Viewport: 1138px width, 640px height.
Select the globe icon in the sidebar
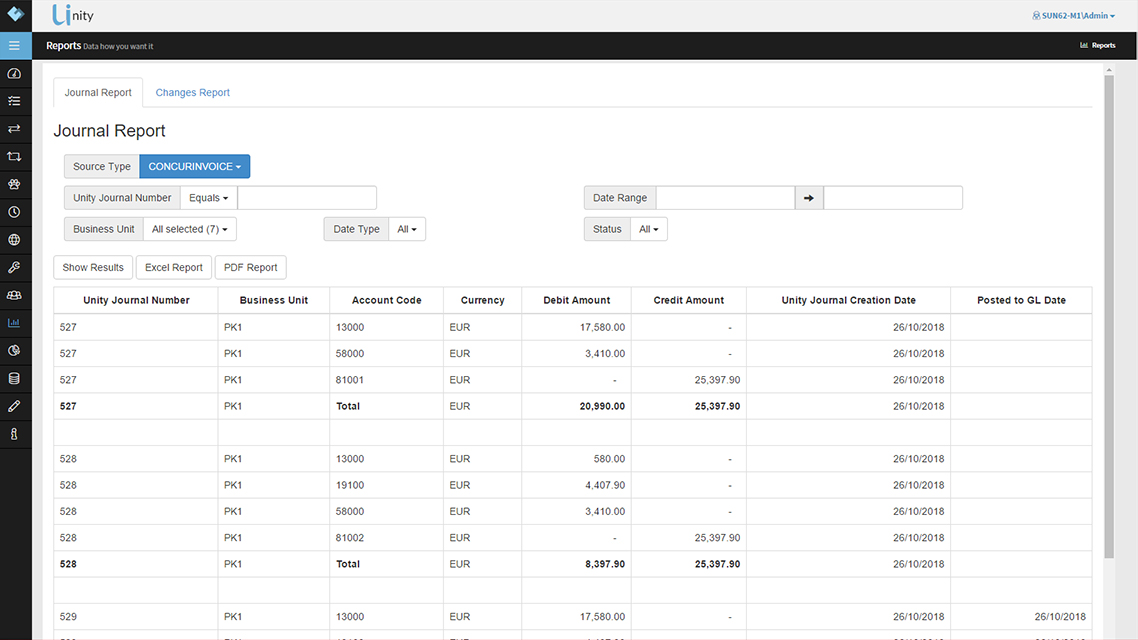pos(14,239)
